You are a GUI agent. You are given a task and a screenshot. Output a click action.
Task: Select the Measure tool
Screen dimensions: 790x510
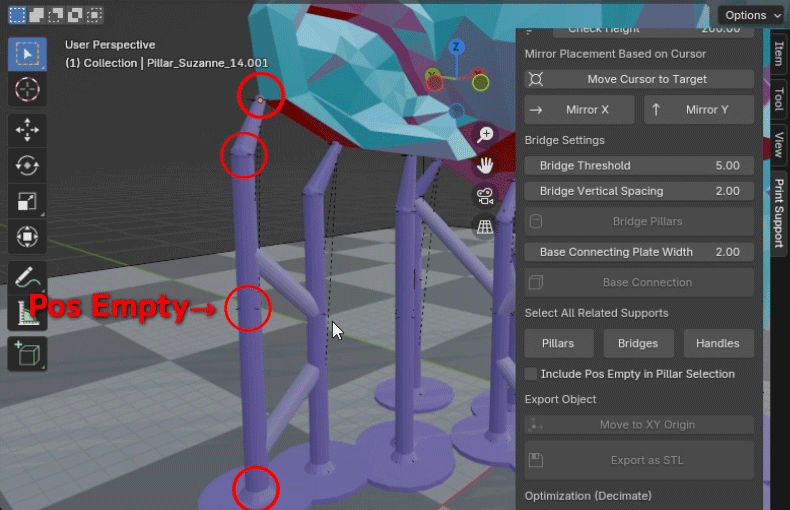tap(27, 313)
